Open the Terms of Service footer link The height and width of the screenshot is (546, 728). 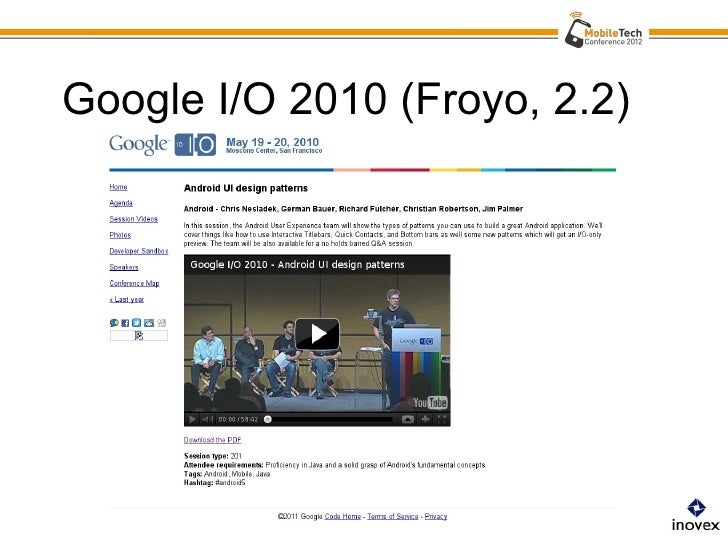(393, 516)
